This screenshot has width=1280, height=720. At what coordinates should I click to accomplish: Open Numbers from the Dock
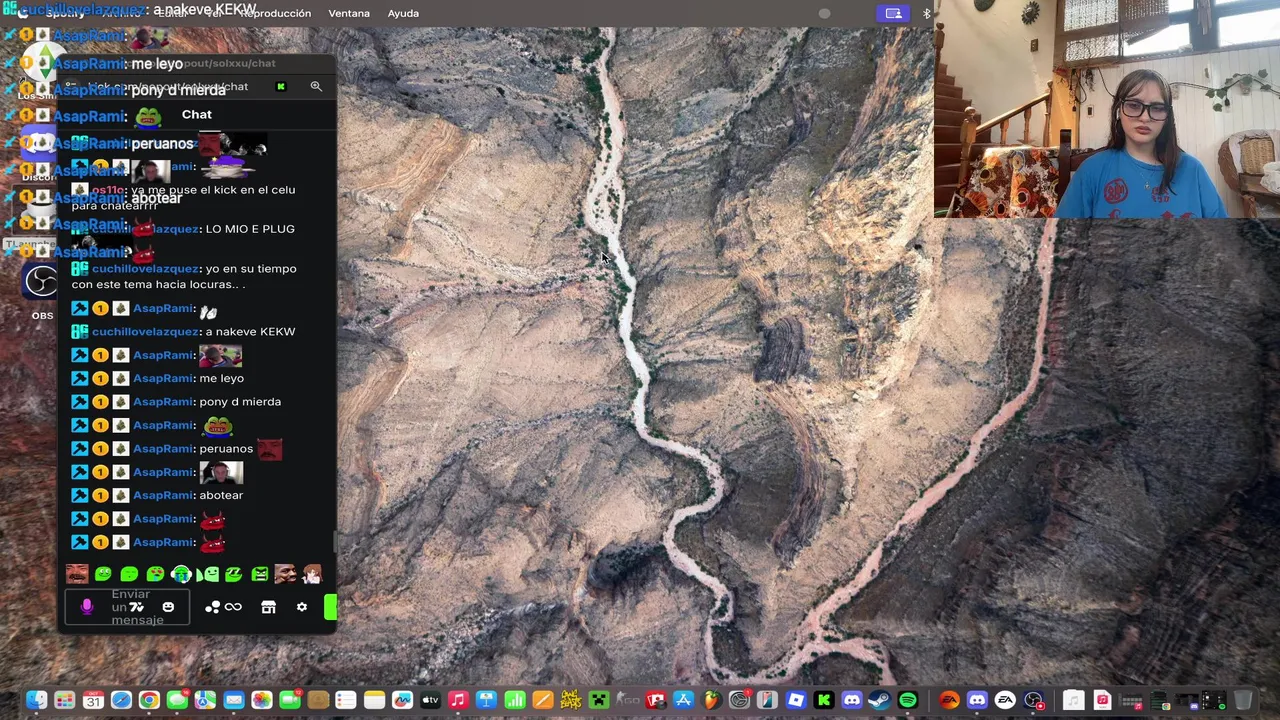[515, 700]
